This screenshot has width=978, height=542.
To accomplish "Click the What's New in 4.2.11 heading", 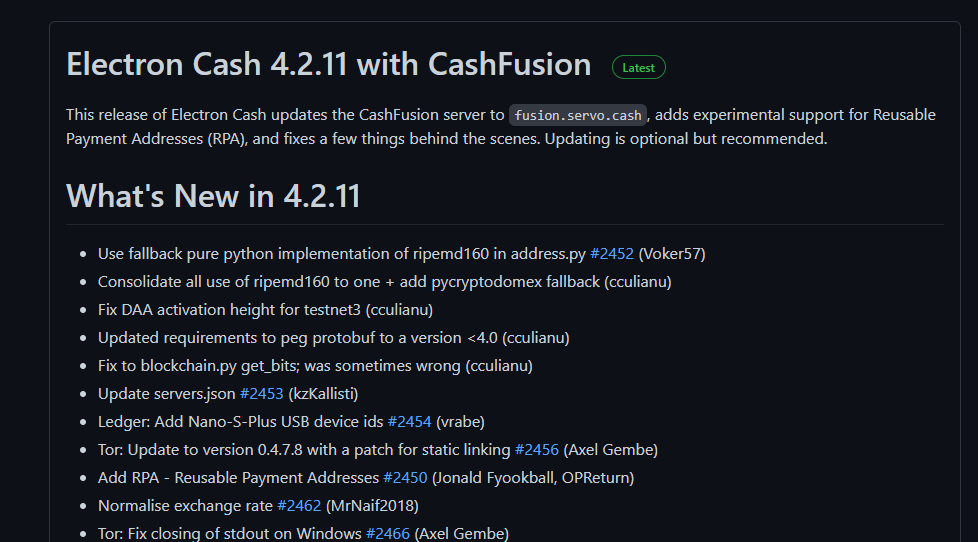I will pyautogui.click(x=213, y=196).
